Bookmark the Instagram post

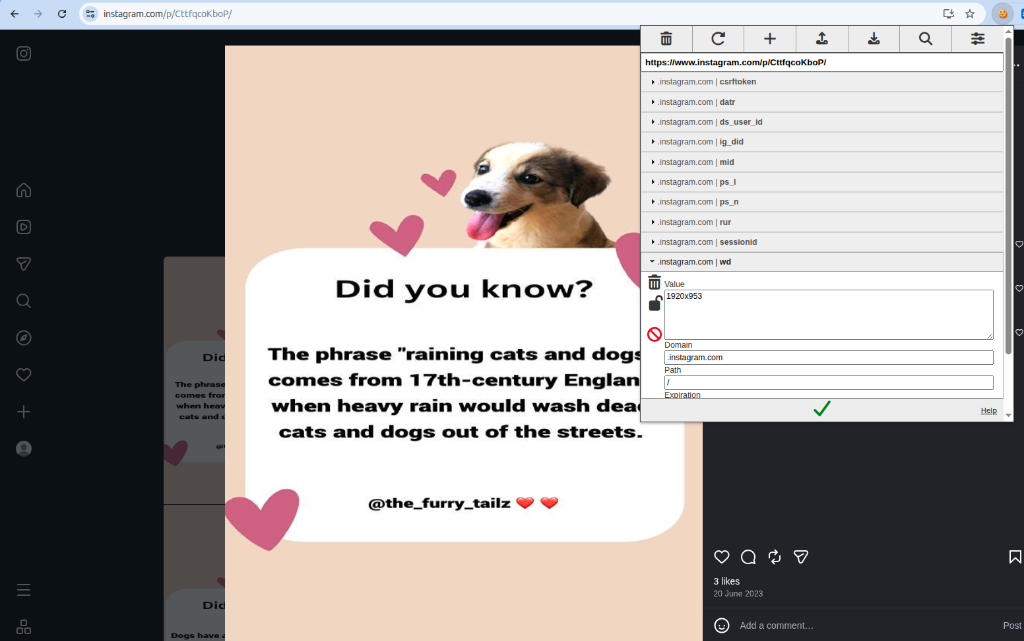[x=1015, y=557]
